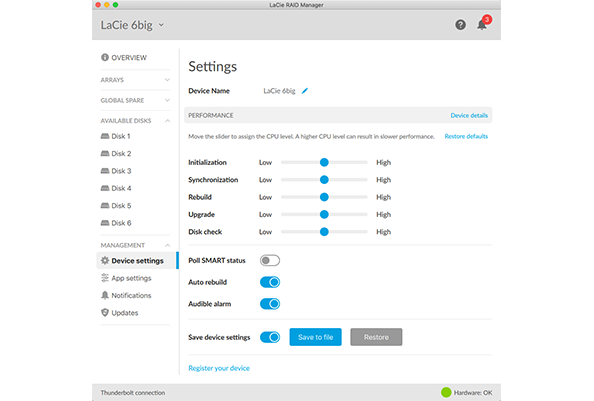594x401 pixels.
Task: Click the App settings sliders icon
Action: pos(105,278)
